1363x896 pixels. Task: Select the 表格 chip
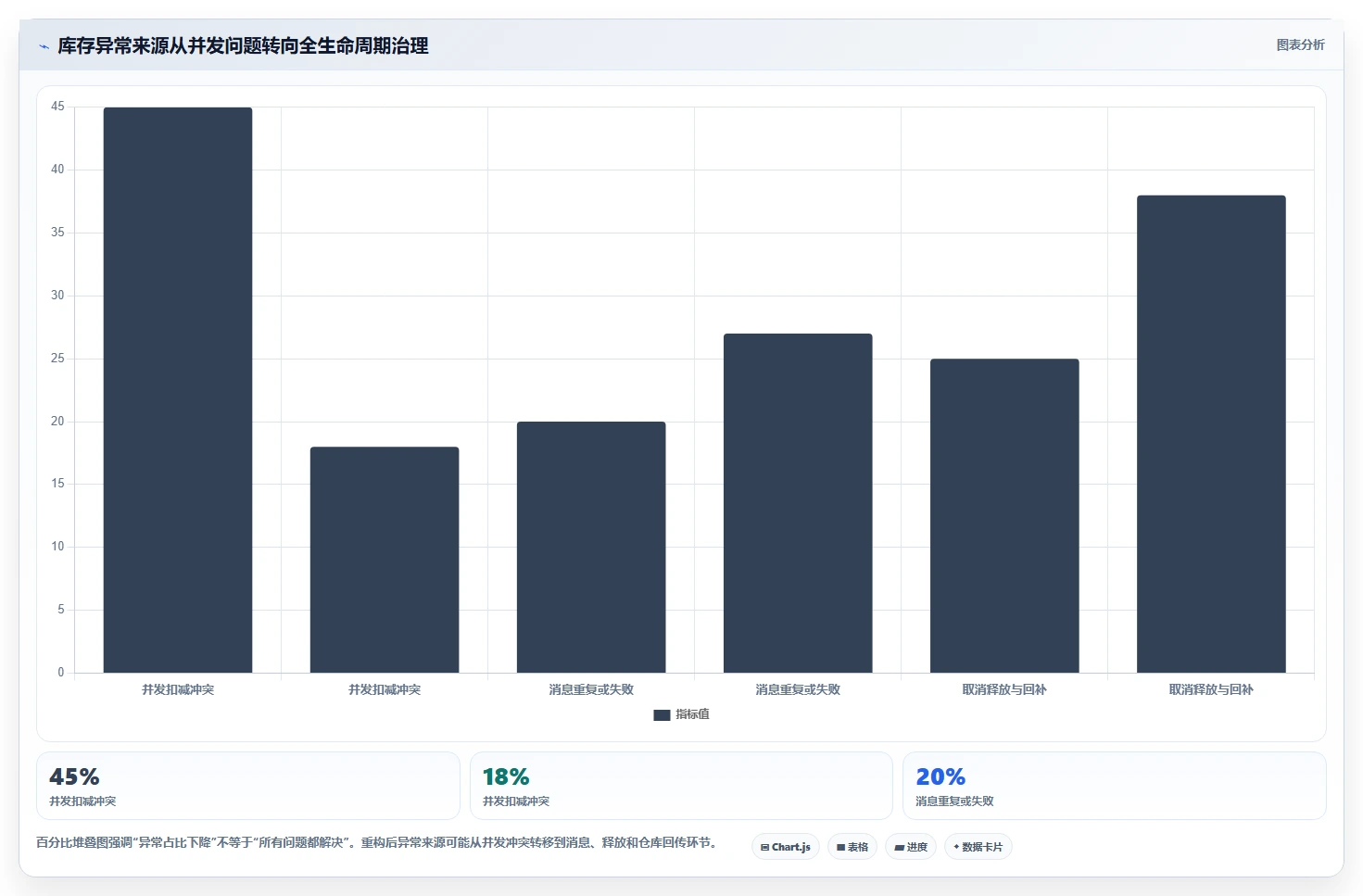tap(852, 847)
